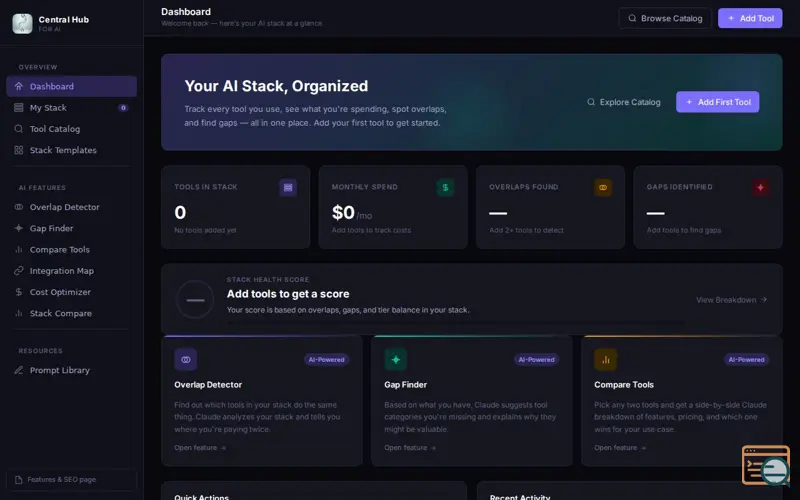Click the Stack Compare chart icon
Screen dimensions: 800x500
(19, 313)
